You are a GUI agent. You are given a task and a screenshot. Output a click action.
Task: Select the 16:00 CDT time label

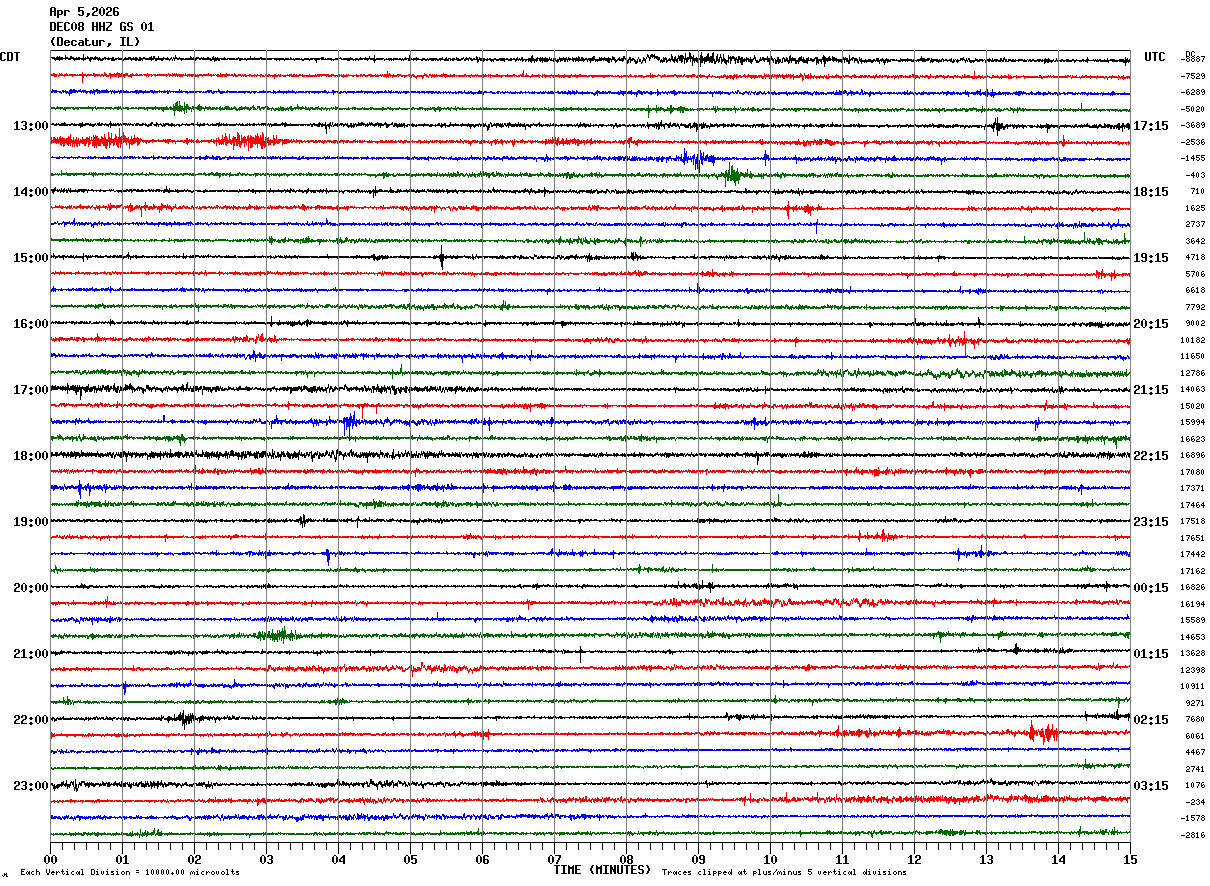point(31,324)
